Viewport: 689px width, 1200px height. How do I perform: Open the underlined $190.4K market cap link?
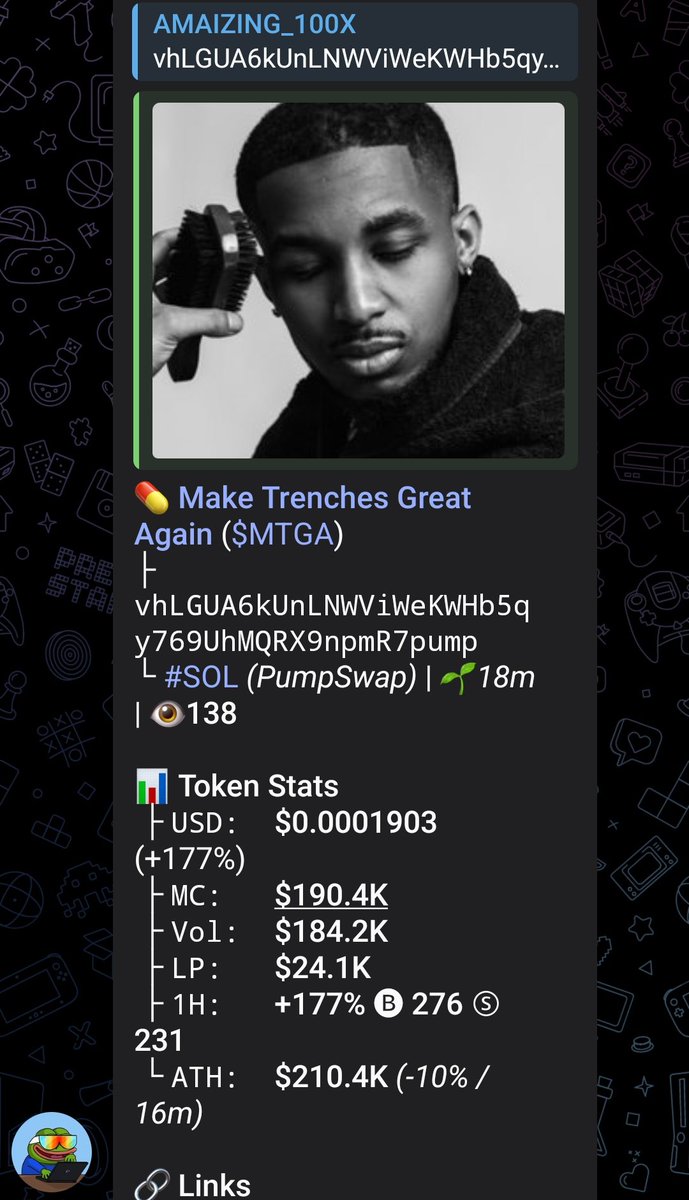tap(331, 895)
